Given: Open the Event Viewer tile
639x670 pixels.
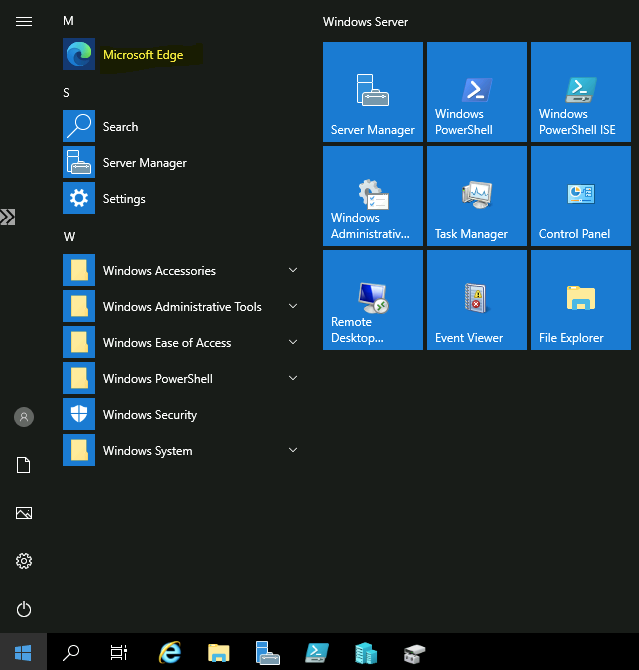Looking at the screenshot, I should (x=477, y=300).
